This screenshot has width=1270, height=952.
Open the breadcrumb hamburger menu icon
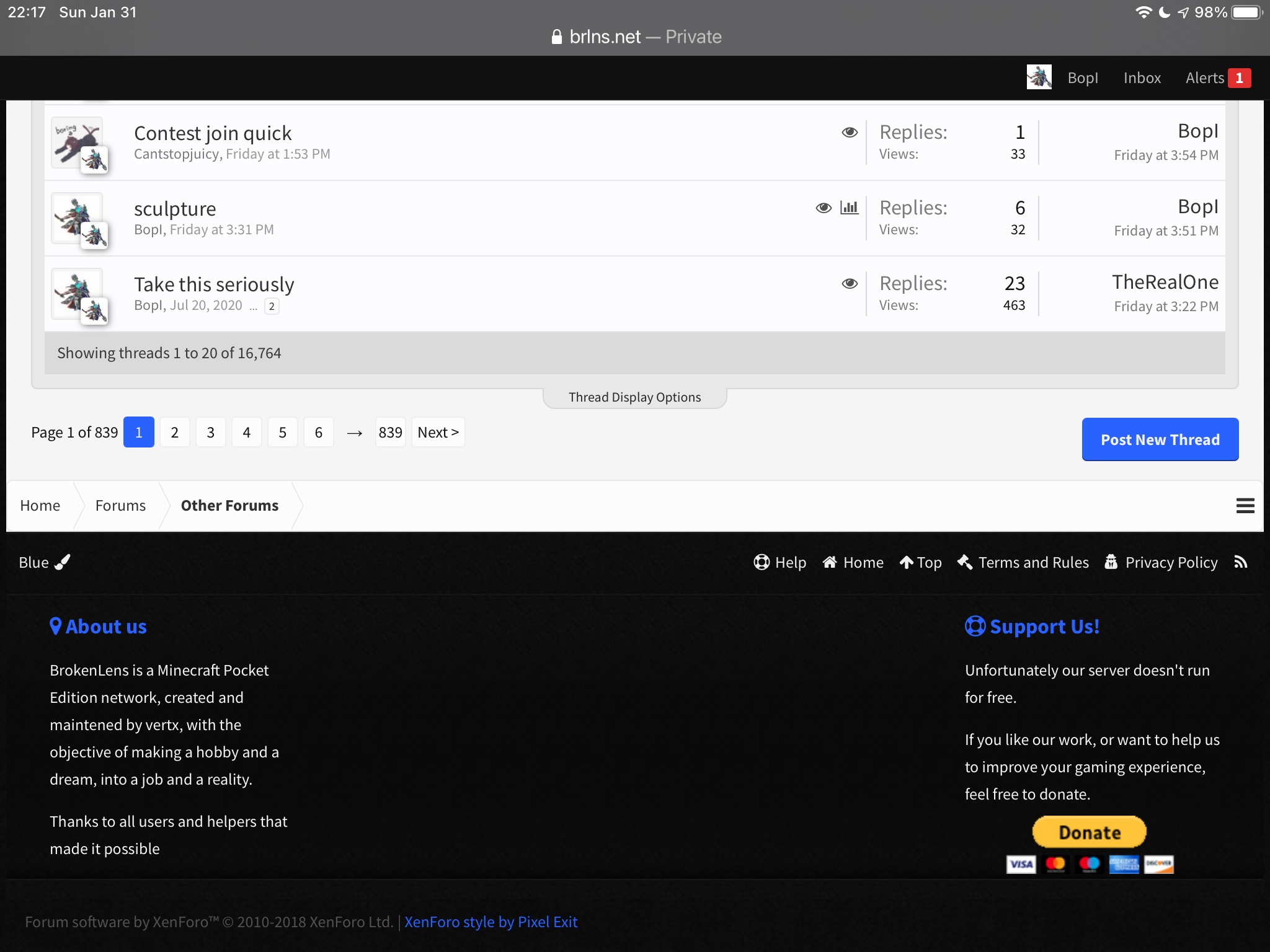pyautogui.click(x=1245, y=506)
